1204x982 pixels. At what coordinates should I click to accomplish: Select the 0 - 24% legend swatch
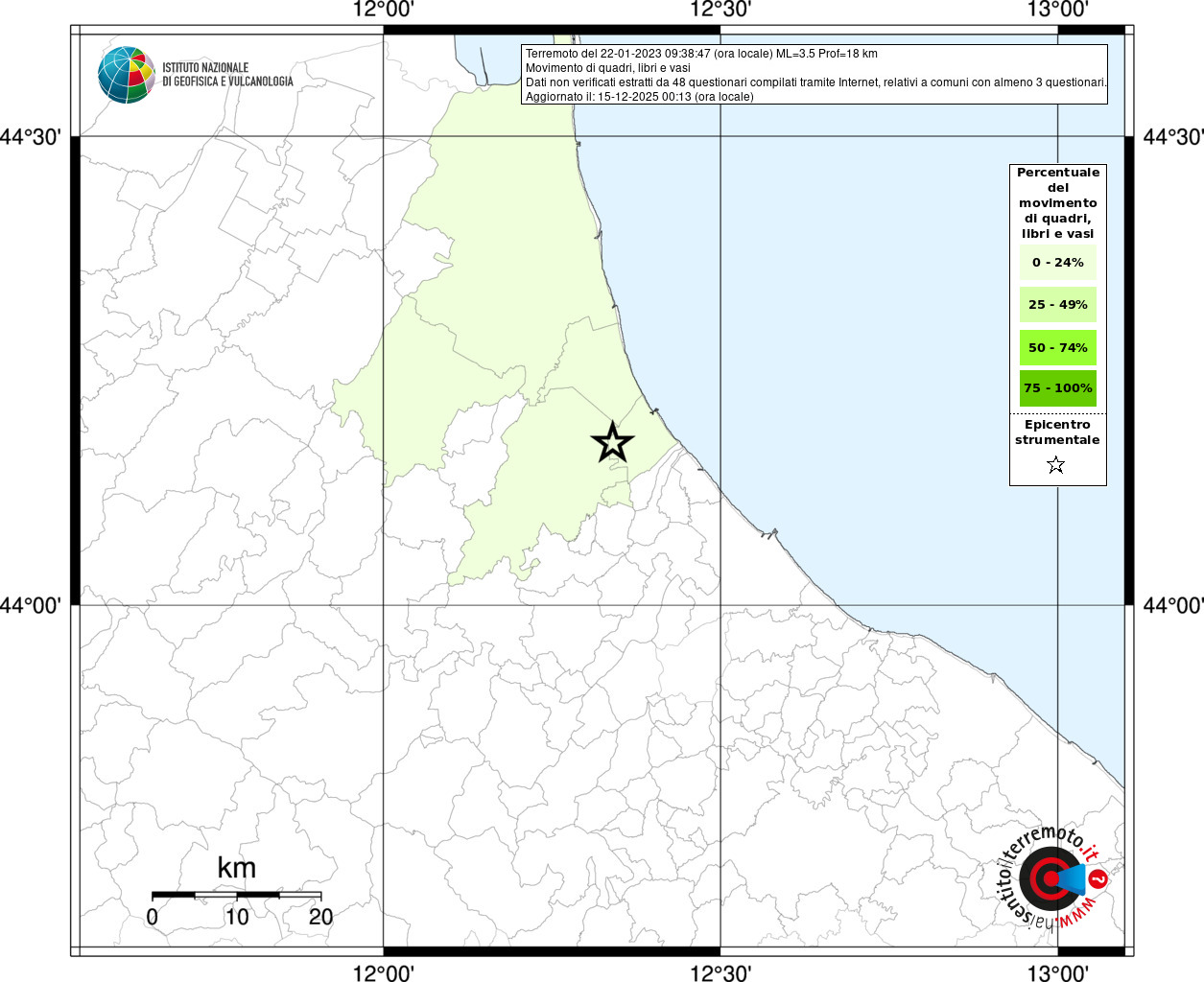point(1057,263)
